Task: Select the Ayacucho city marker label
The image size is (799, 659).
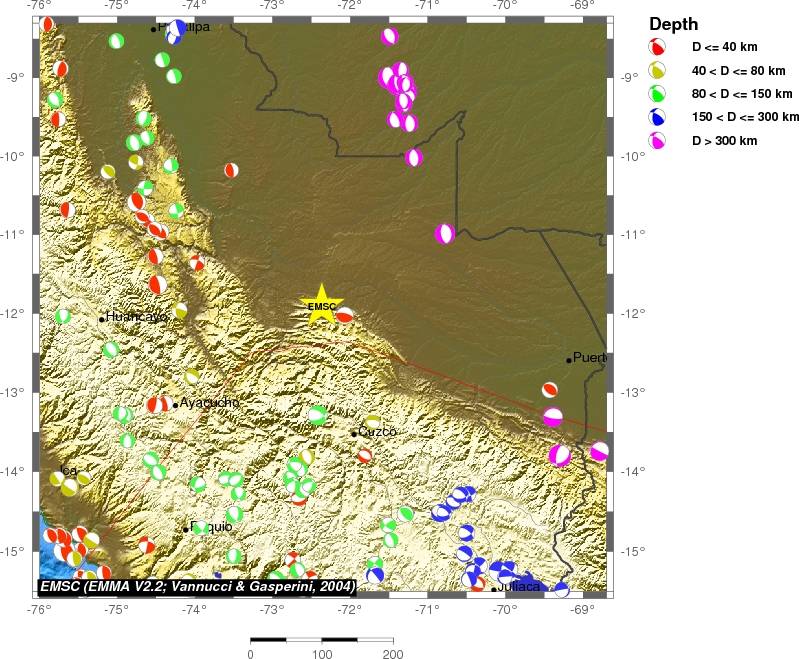Action: [x=209, y=403]
